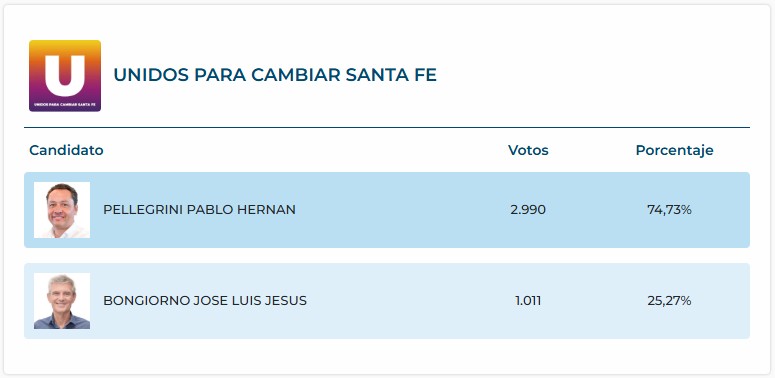Select the highlighted Pellegrini result row

point(387,210)
